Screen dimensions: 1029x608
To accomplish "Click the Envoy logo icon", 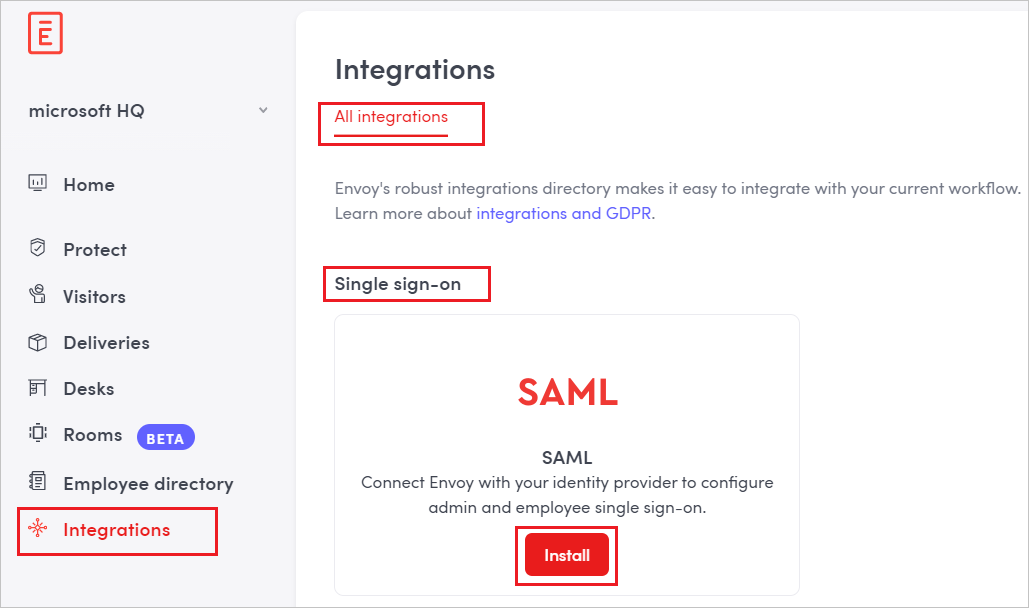I will click(x=45, y=33).
